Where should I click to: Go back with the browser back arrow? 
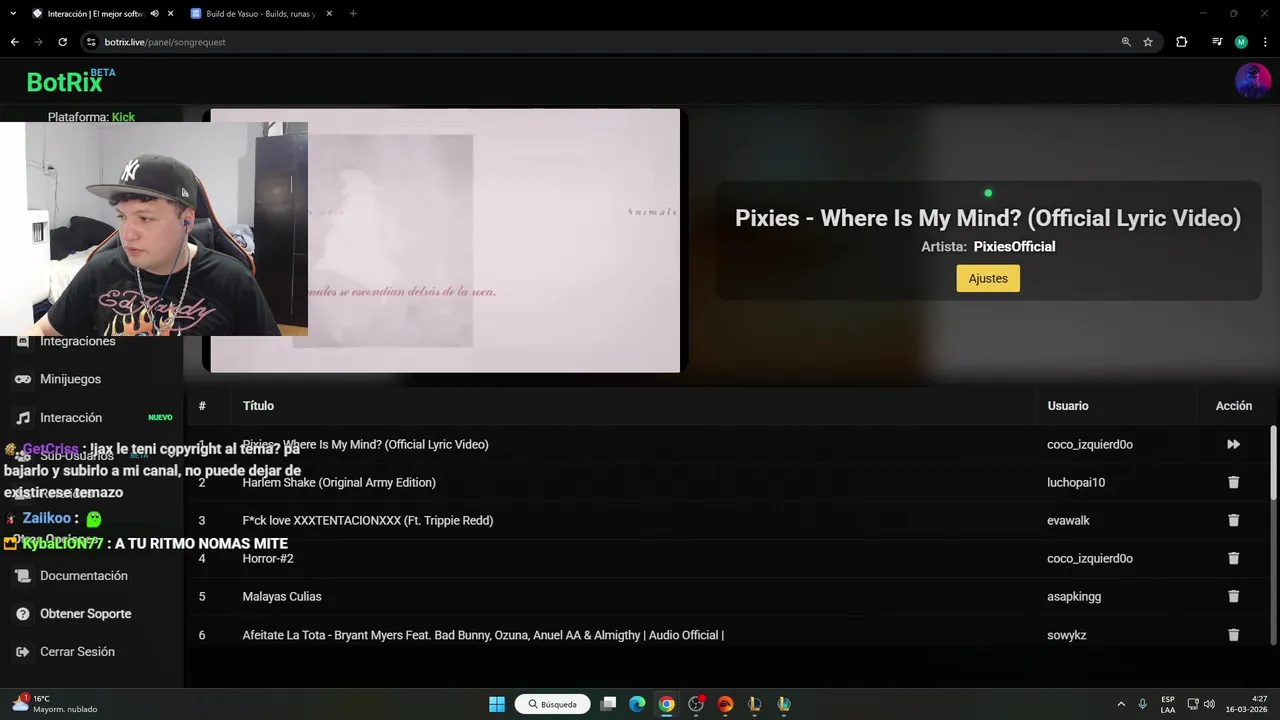pyautogui.click(x=14, y=42)
